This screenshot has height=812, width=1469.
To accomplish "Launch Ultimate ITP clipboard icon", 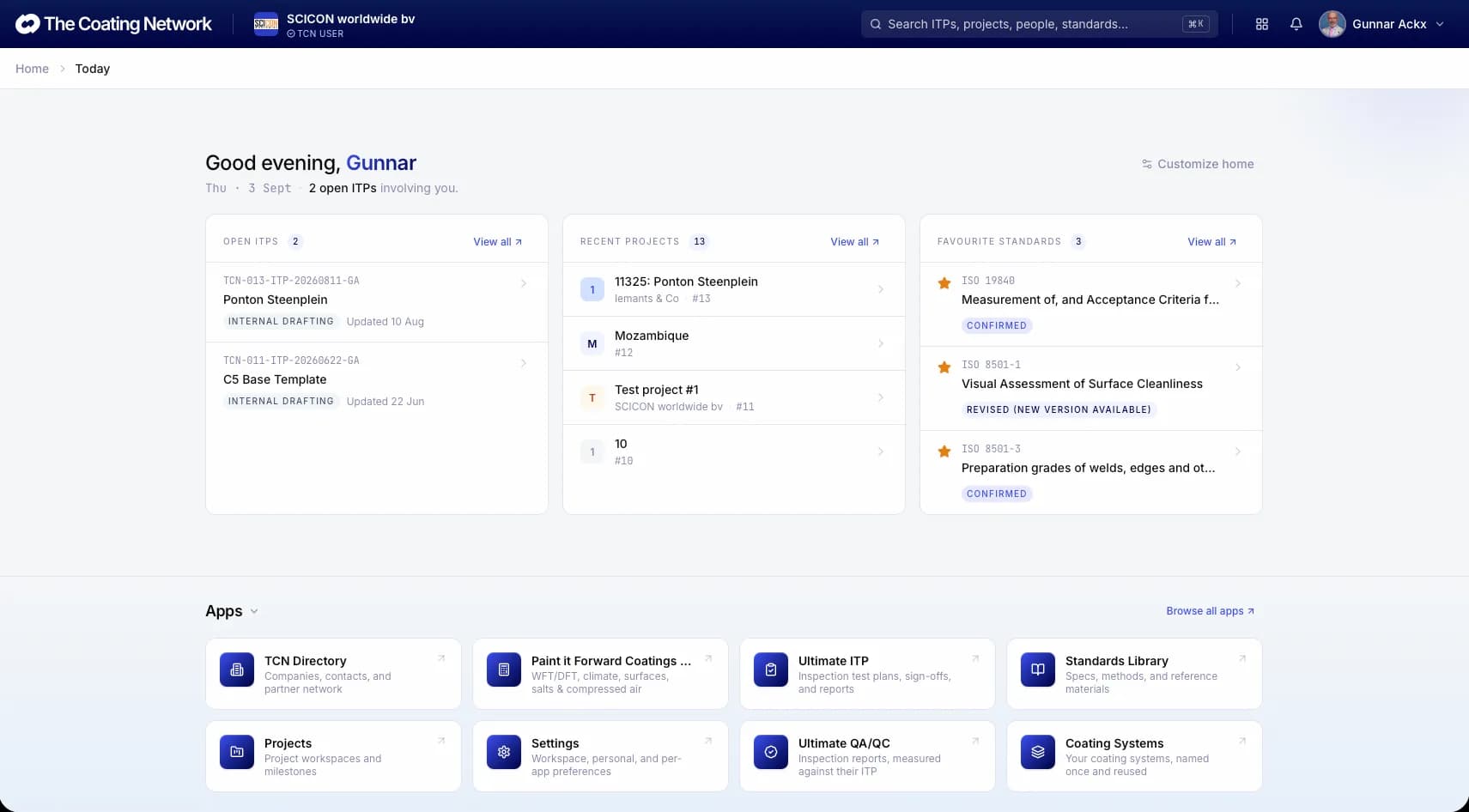I will point(771,670).
